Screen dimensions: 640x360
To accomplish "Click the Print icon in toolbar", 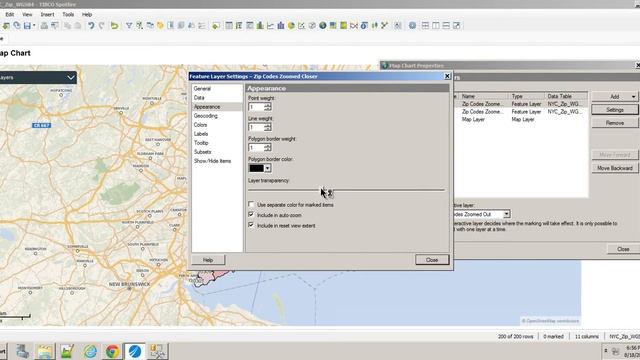I will pos(44,26).
